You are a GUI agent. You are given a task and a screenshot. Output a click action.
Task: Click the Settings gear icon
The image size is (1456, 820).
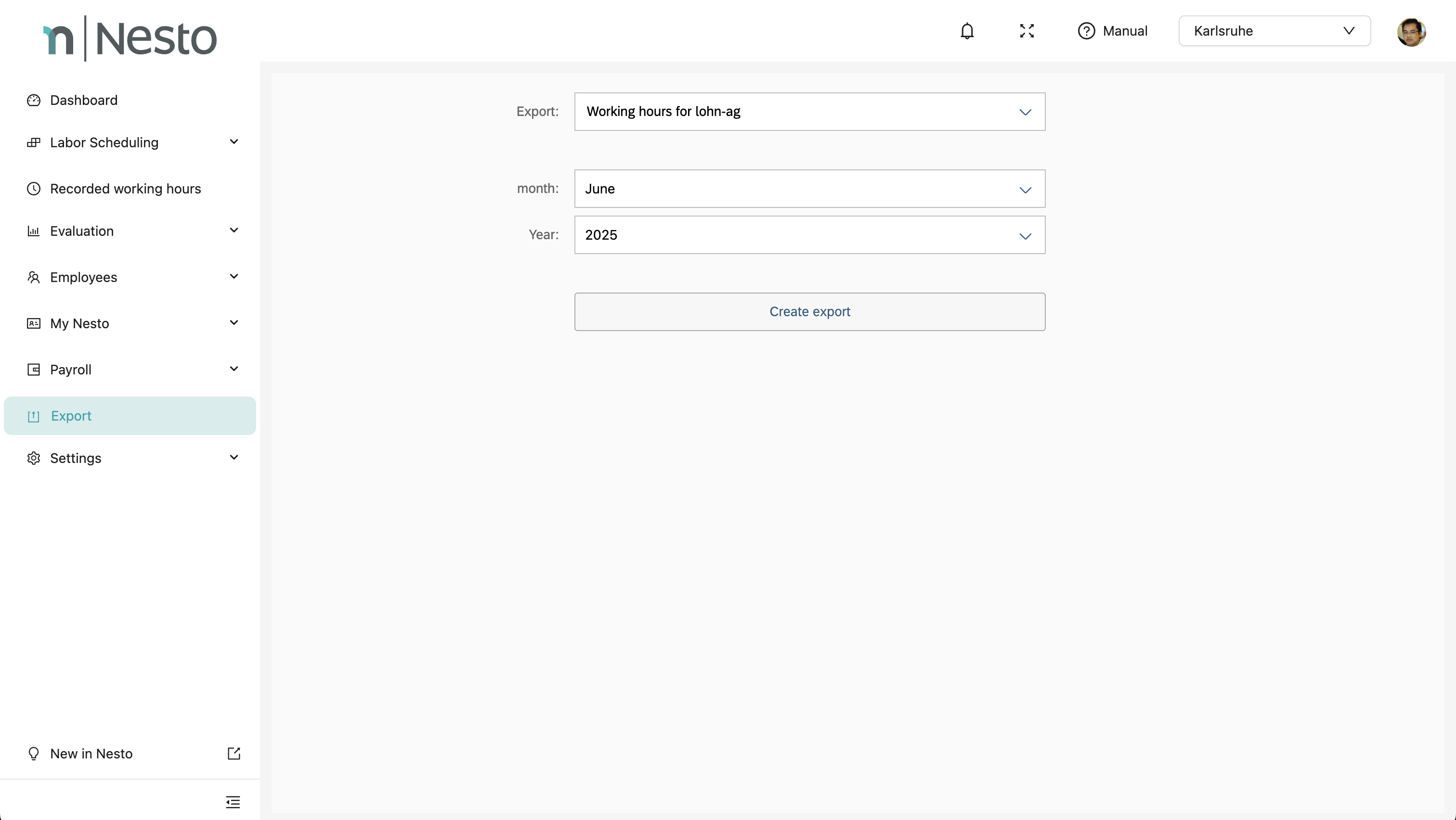click(34, 458)
